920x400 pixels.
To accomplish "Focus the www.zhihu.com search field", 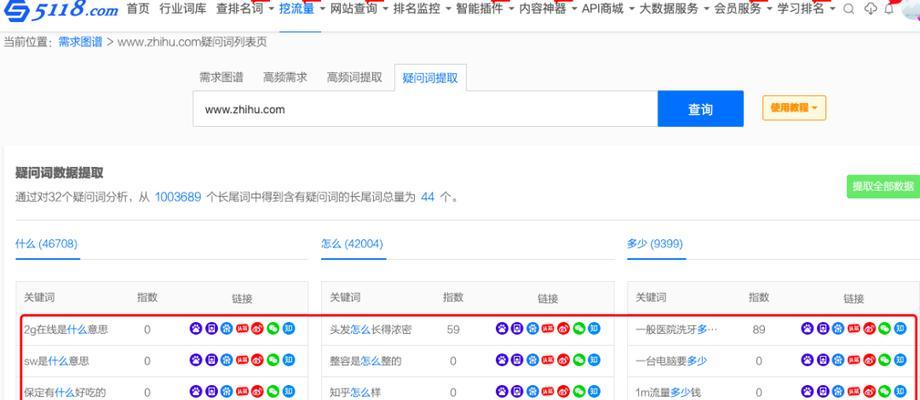I will (425, 109).
